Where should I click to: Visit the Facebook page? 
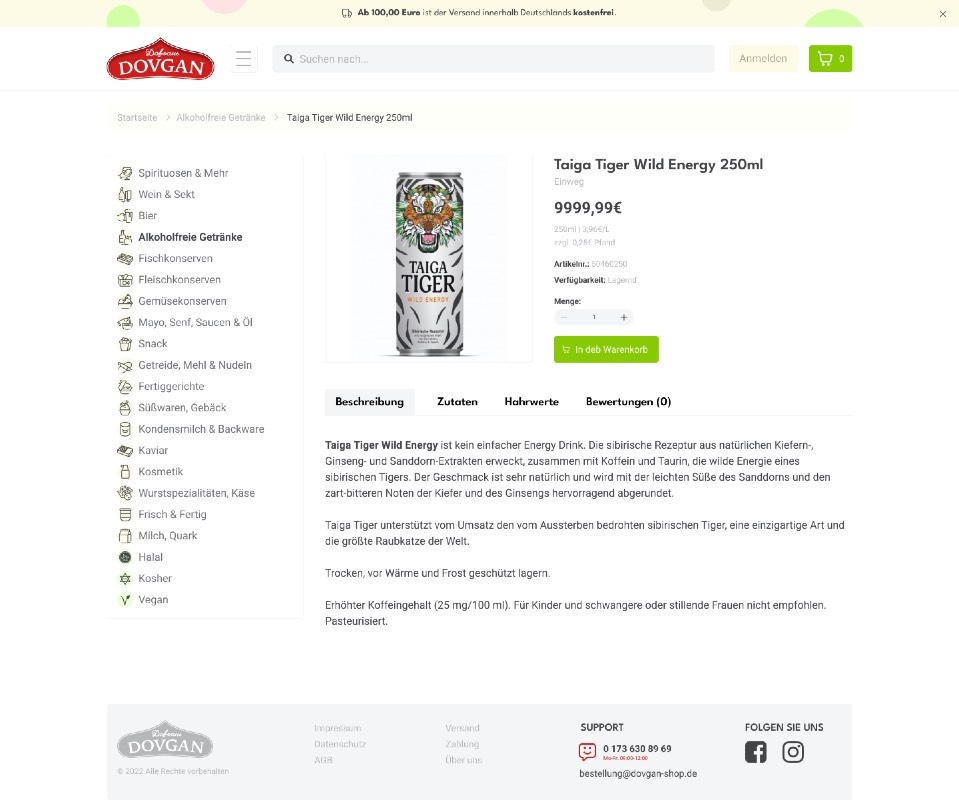(755, 752)
